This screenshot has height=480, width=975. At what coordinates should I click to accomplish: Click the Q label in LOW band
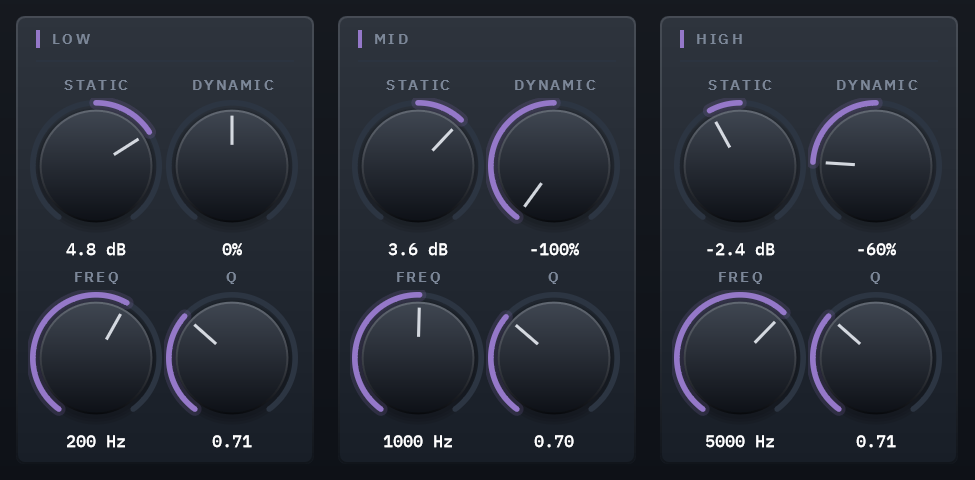tap(232, 277)
